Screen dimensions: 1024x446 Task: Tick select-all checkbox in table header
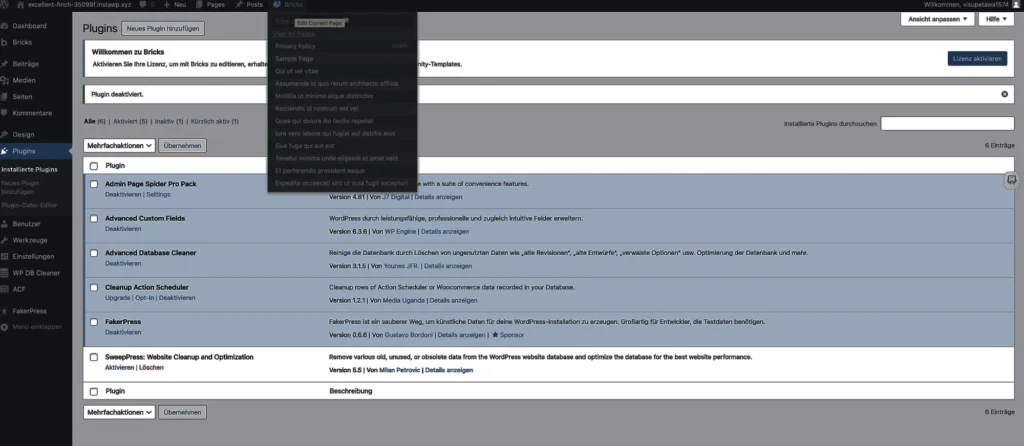click(94, 166)
